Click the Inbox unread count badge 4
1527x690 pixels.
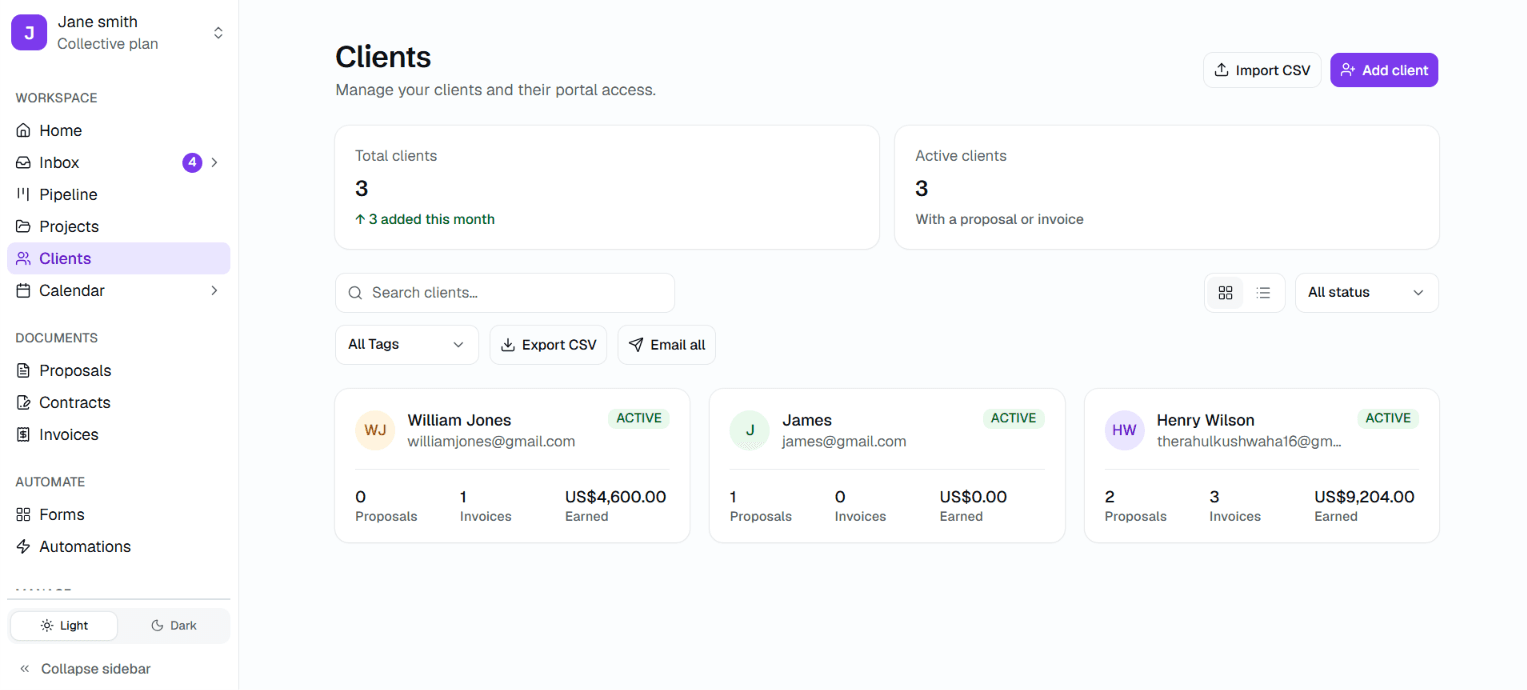click(x=192, y=162)
